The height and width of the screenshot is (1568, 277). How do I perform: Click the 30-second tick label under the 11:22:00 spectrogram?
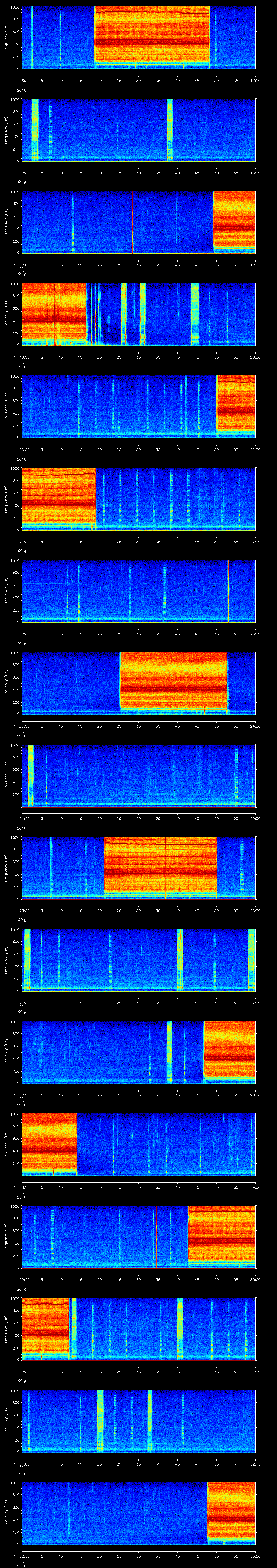(138, 634)
